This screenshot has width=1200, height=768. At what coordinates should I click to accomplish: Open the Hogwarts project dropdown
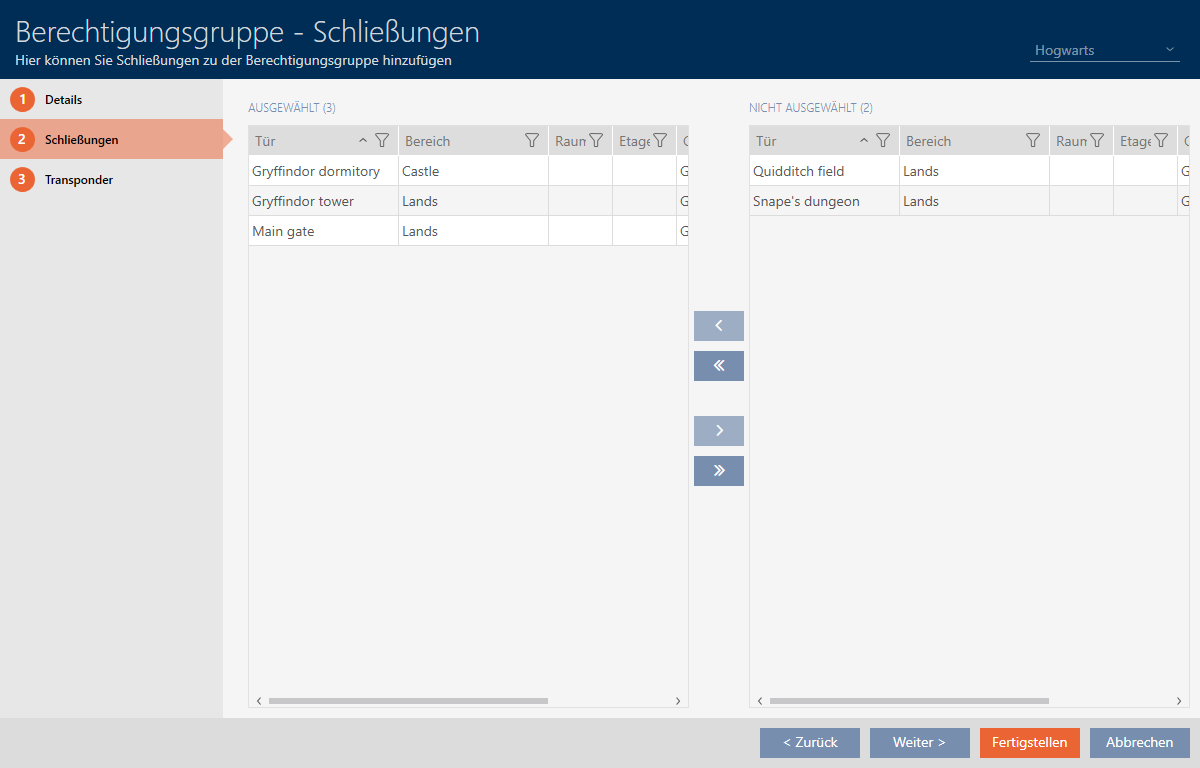click(1104, 50)
